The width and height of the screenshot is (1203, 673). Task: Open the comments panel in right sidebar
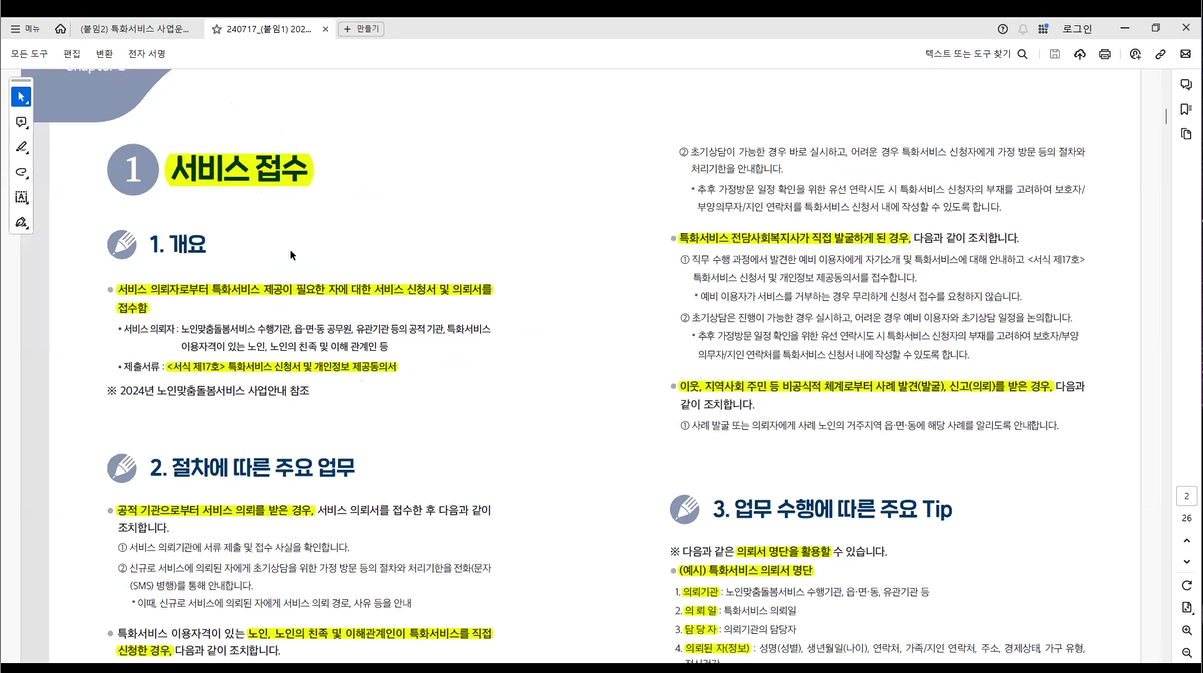click(1186, 85)
